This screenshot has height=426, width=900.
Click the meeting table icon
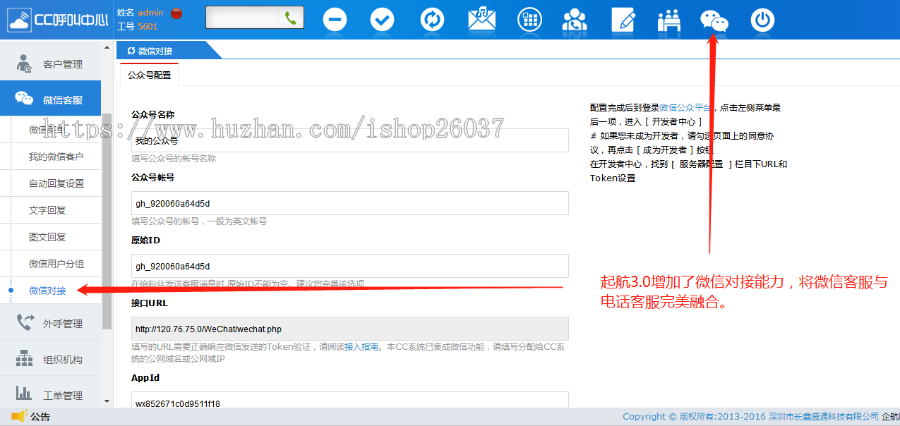pyautogui.click(x=668, y=21)
